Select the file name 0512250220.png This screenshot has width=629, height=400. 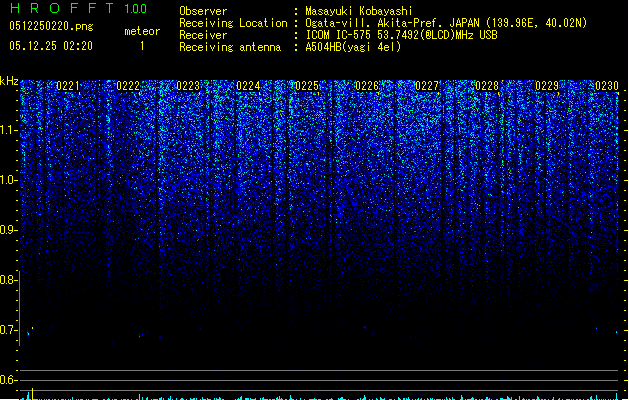coord(51,26)
